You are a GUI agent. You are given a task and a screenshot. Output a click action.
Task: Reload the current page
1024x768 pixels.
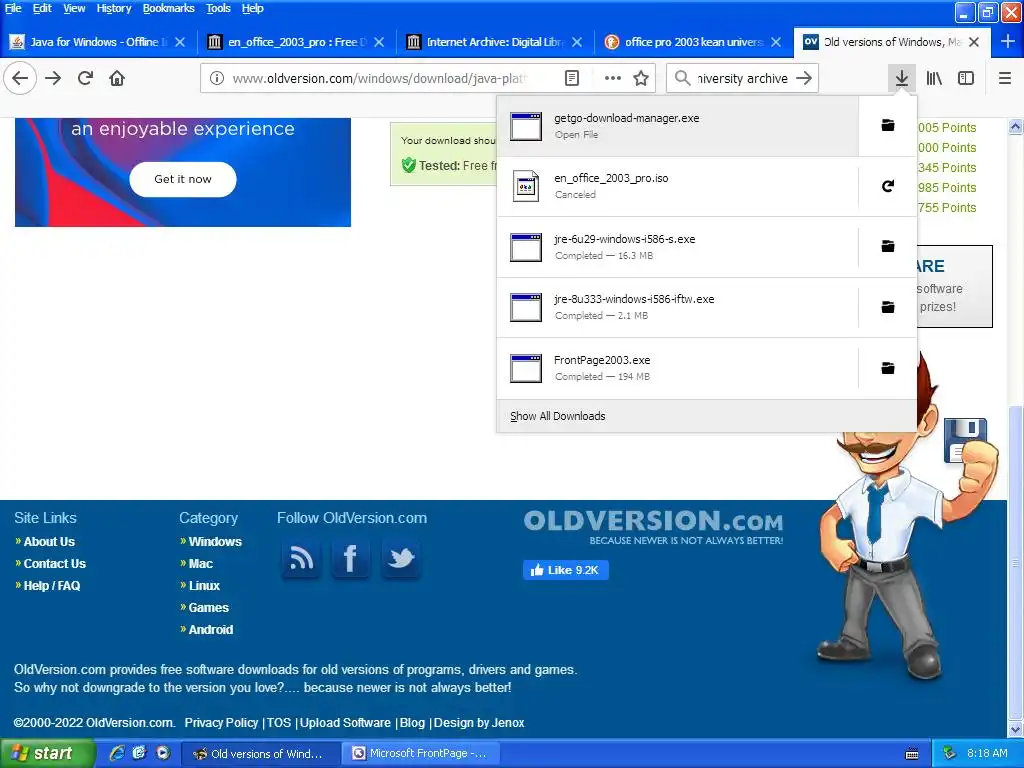tap(86, 78)
